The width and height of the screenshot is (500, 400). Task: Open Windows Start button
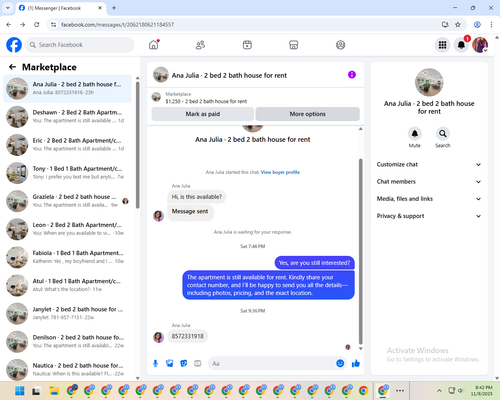point(20,391)
